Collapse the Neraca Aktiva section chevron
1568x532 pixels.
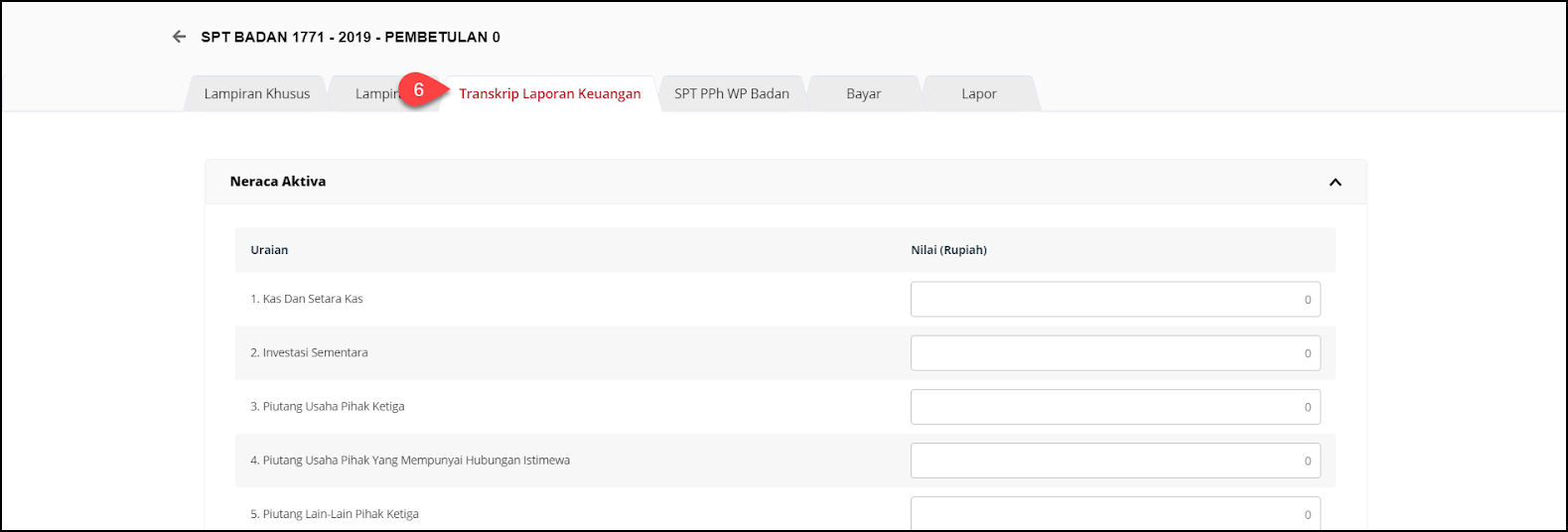click(1335, 182)
